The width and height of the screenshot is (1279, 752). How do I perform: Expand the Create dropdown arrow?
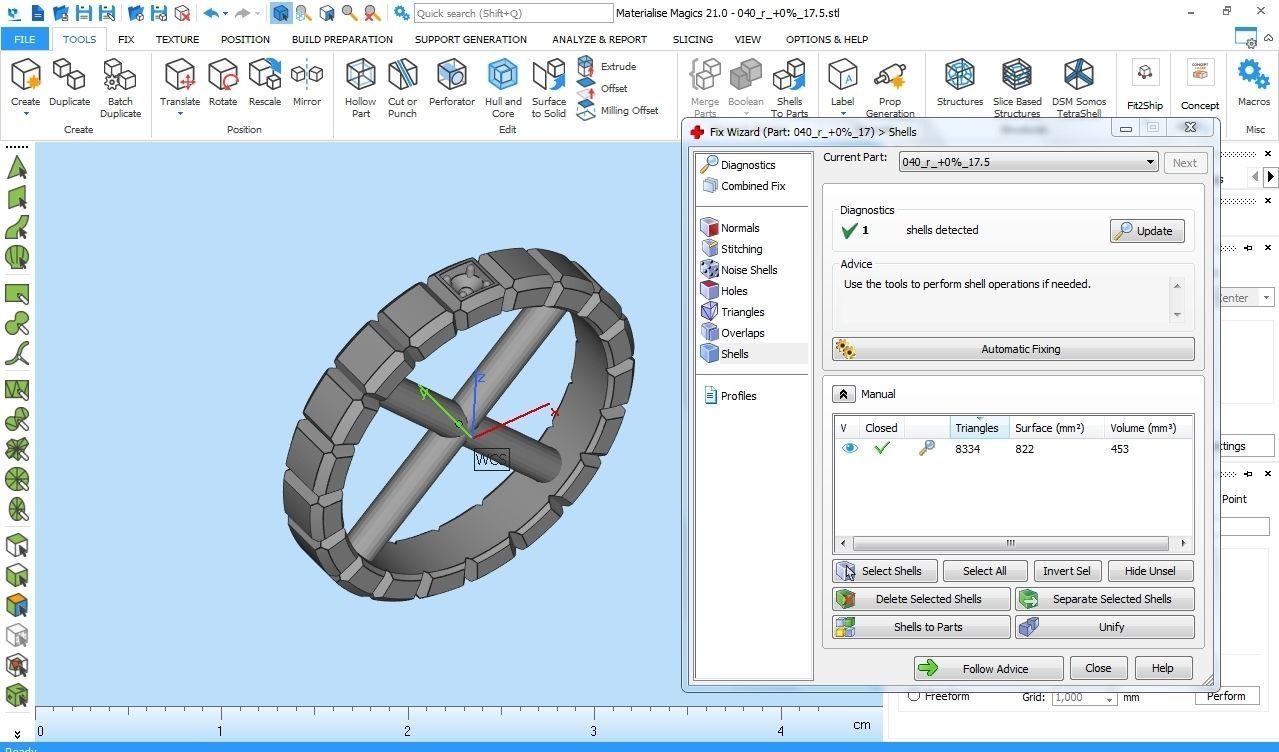pyautogui.click(x=26, y=113)
